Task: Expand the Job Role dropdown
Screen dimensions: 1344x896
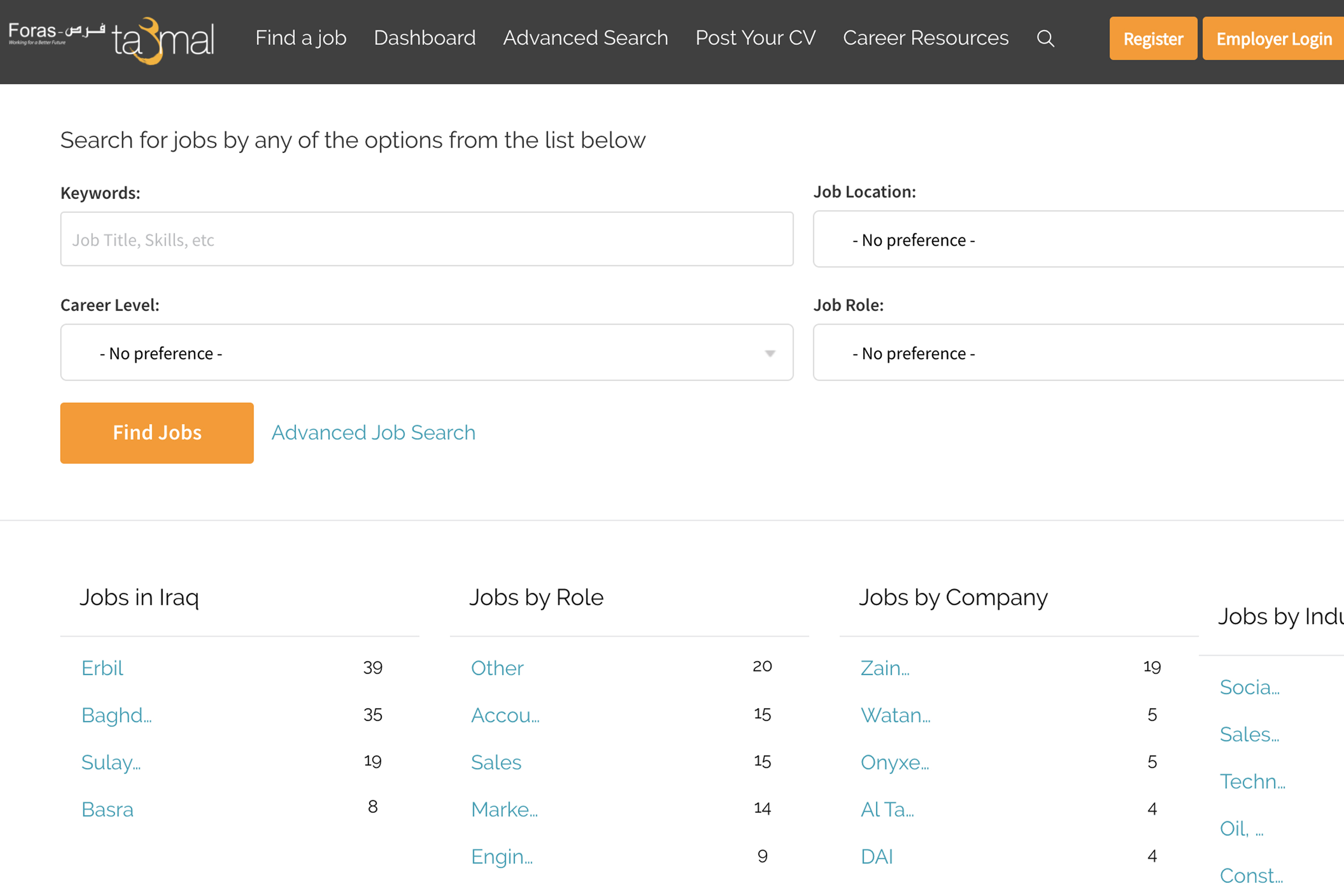Action: (x=1078, y=353)
